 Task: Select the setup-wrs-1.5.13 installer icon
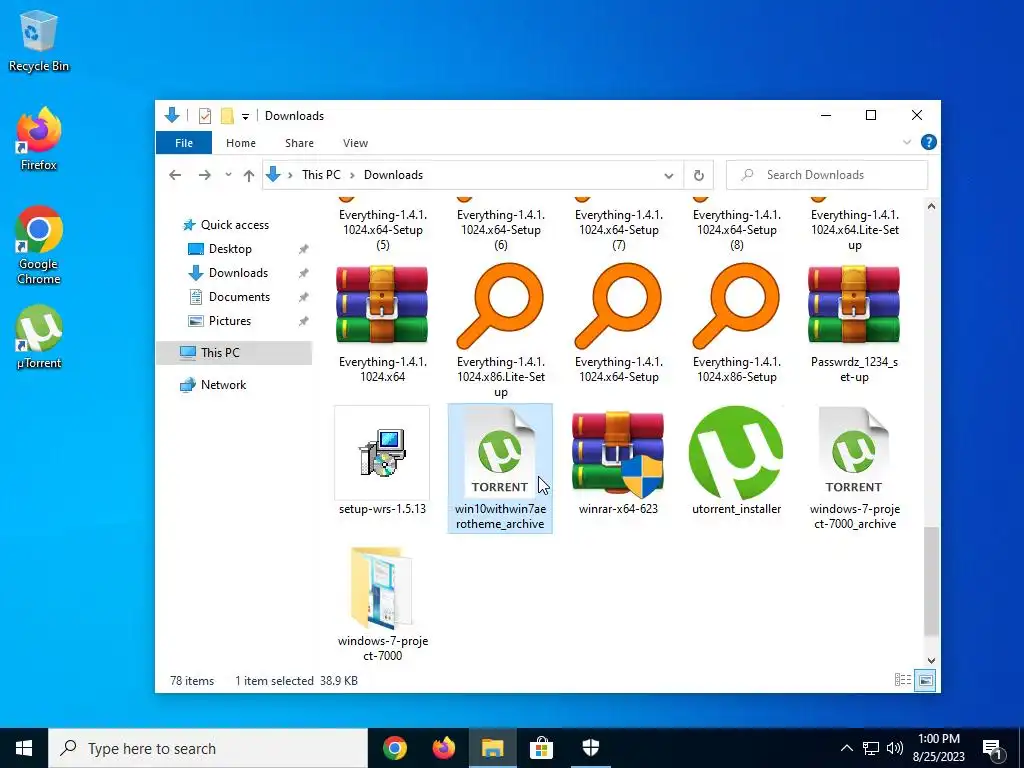pos(382,453)
